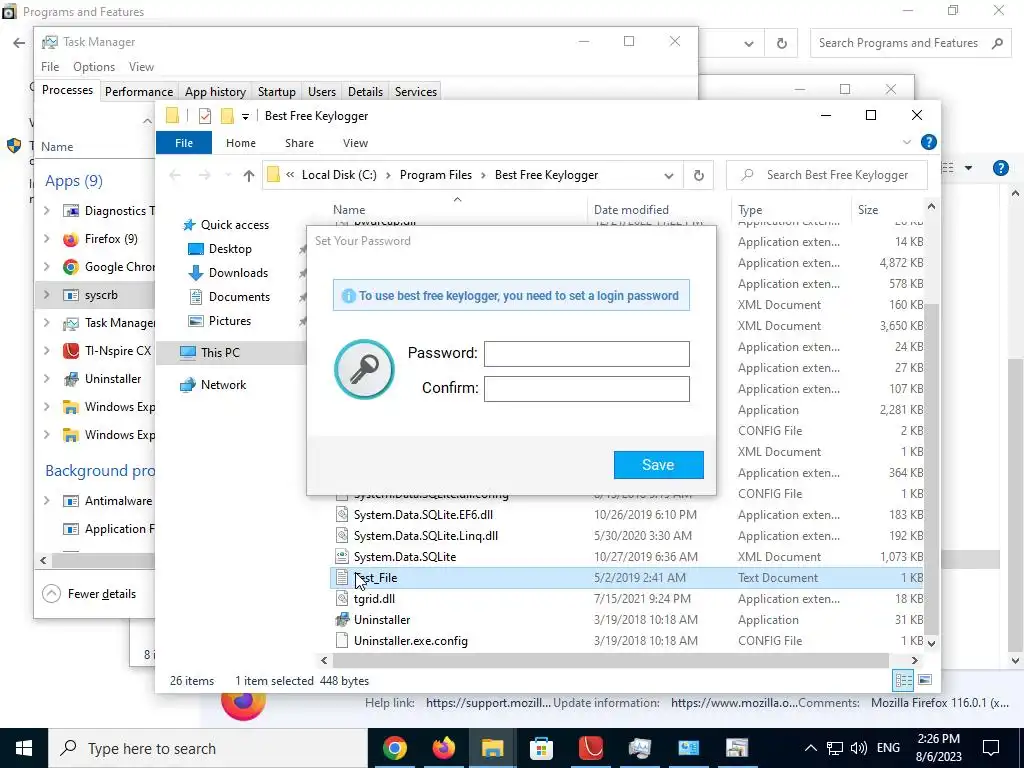Select System.Data.SQLite.Linq.dll file
The width and height of the screenshot is (1024, 768).
[x=426, y=536]
